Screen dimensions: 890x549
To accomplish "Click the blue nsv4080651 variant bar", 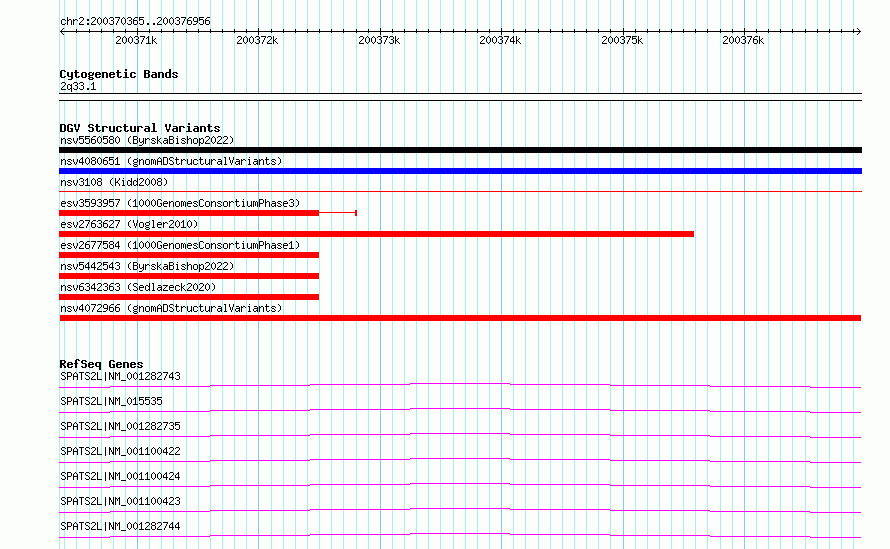I will click(x=460, y=171).
